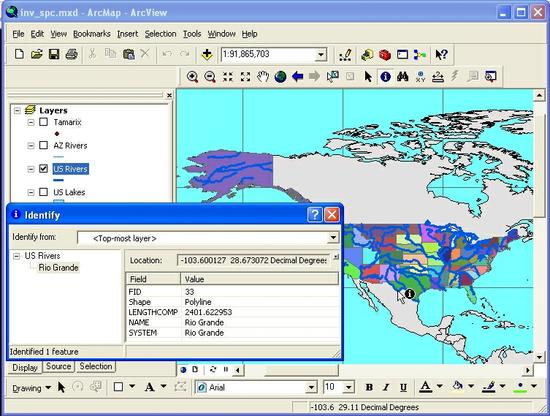Viewport: 550px width, 416px height.
Task: Select the Zoom Out tool
Action: (210, 76)
